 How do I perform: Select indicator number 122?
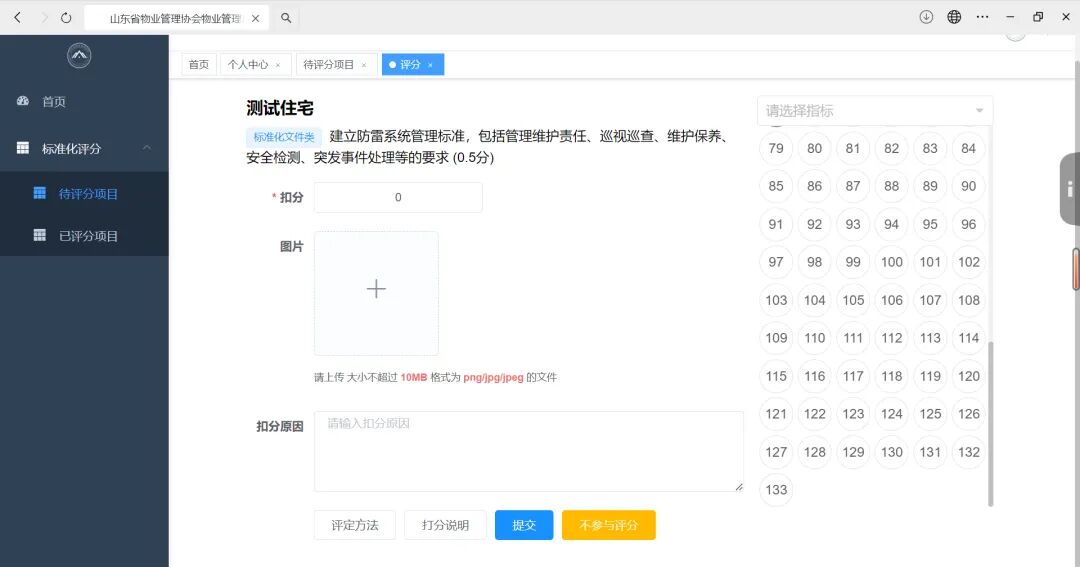pos(815,414)
